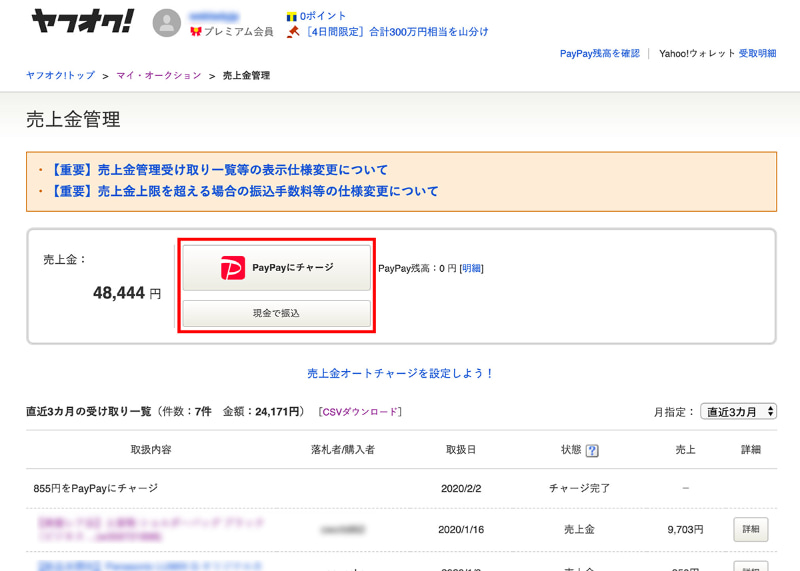
Task: Open the PayPay残高を確認 link
Action: [x=599, y=54]
